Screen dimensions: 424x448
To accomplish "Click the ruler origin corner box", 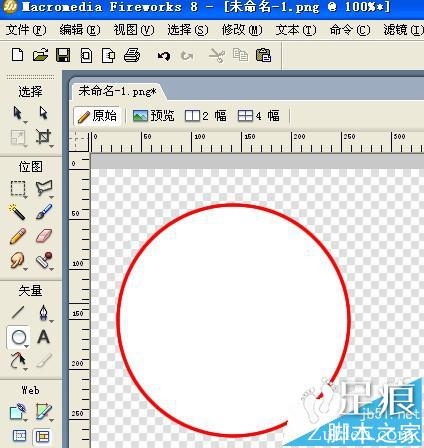I will pyautogui.click(x=79, y=142).
